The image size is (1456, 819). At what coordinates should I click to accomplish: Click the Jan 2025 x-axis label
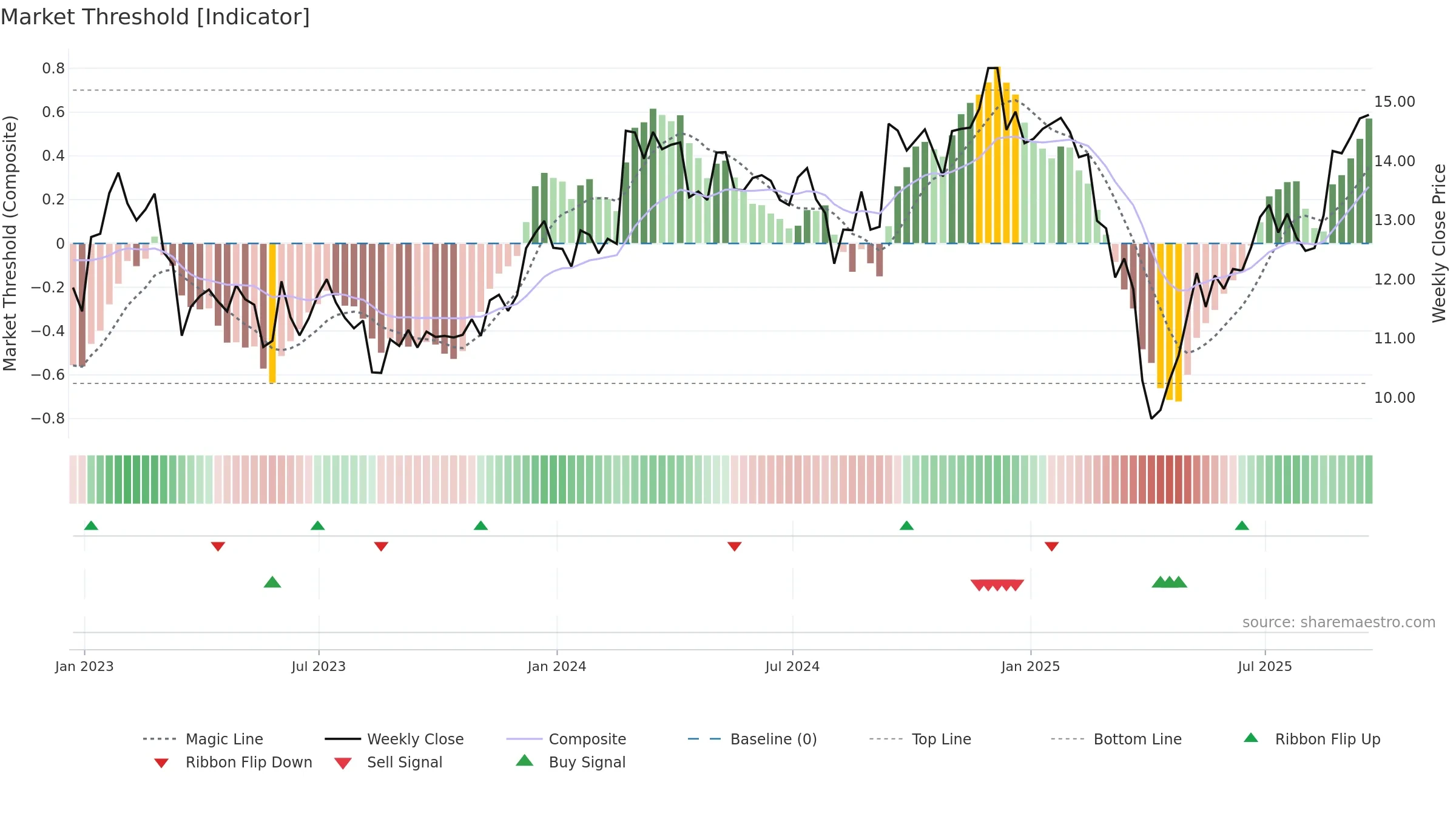click(x=1031, y=666)
